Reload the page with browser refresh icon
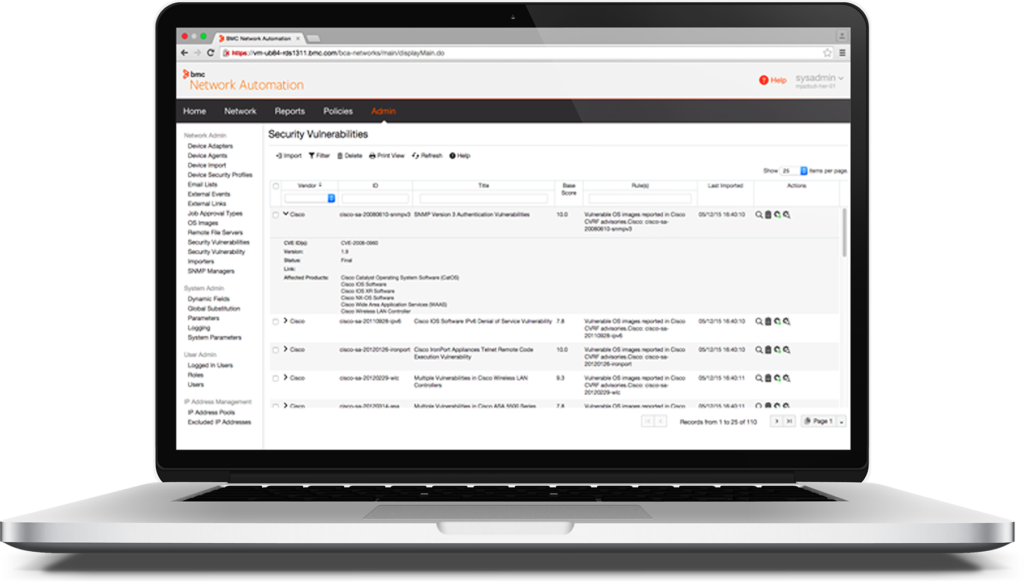This screenshot has height=582, width=1024. (210, 53)
